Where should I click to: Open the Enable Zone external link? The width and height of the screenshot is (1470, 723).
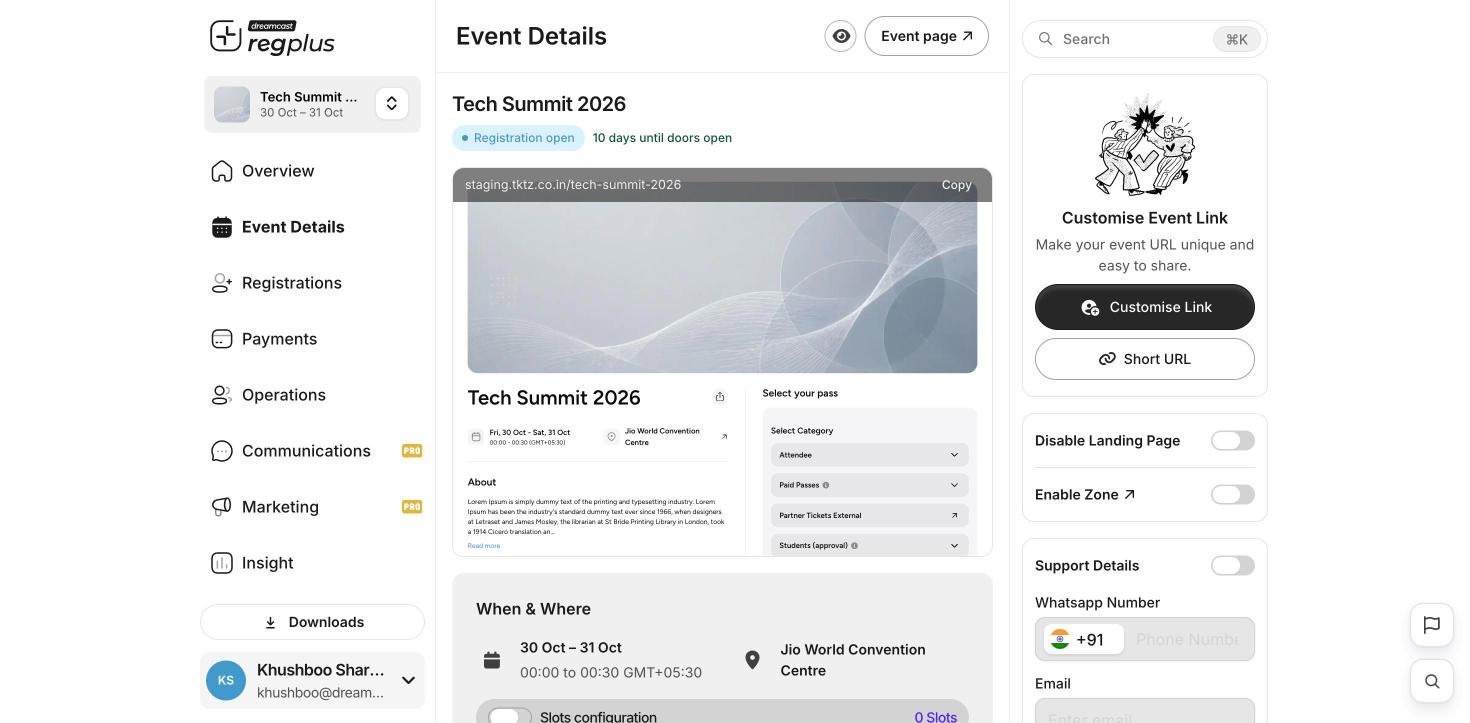coord(1130,495)
